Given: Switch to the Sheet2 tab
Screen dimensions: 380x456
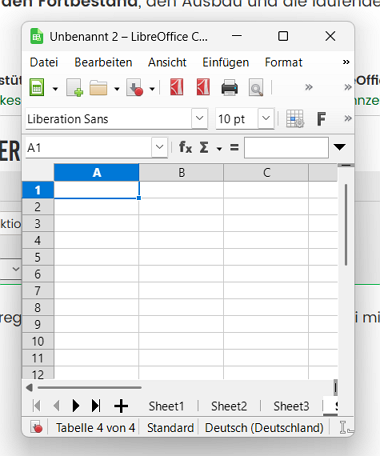Looking at the screenshot, I should point(229,406).
